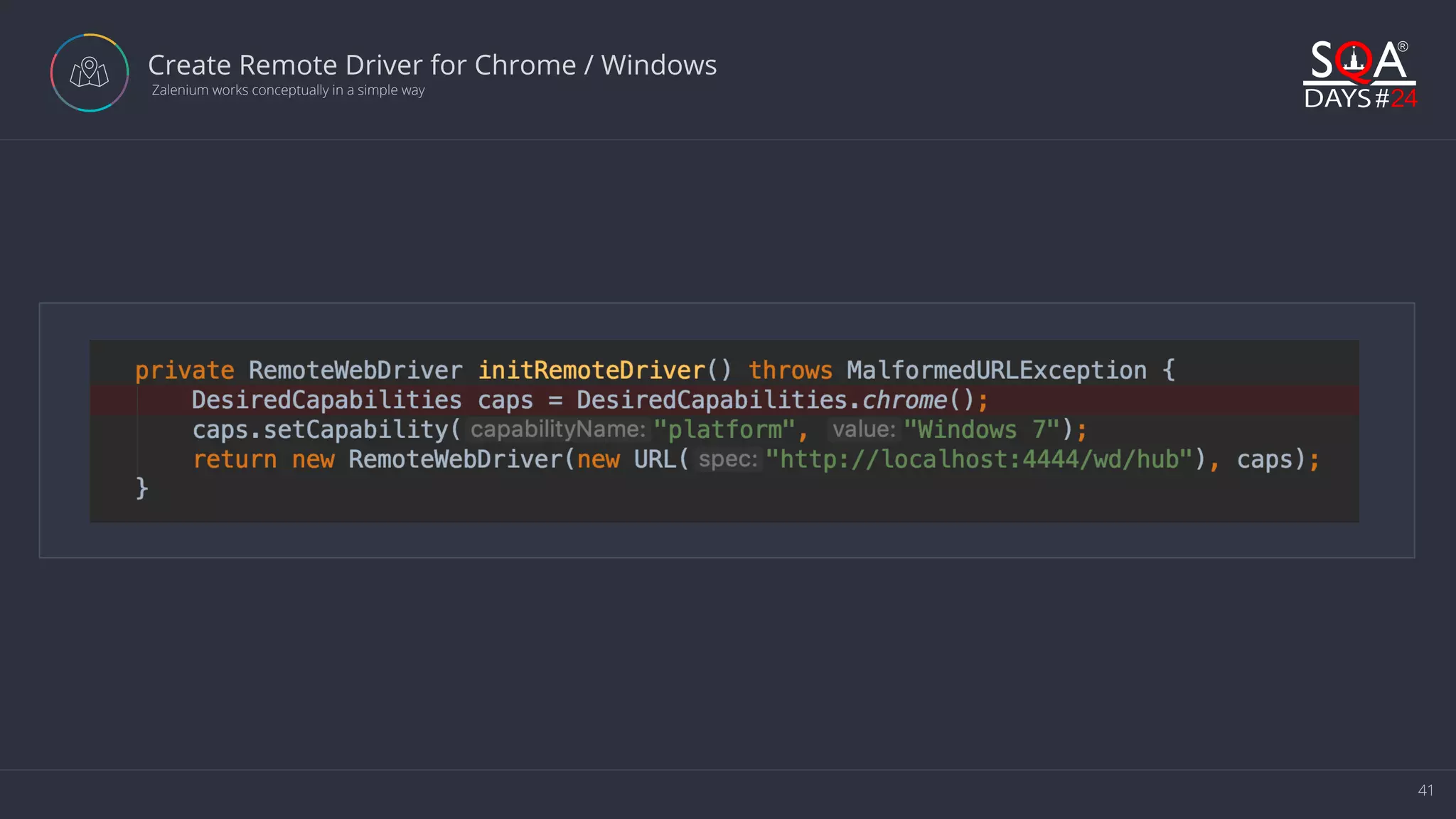Click the italic chrome() method call
Screen dimensions: 1456x819
(904, 400)
